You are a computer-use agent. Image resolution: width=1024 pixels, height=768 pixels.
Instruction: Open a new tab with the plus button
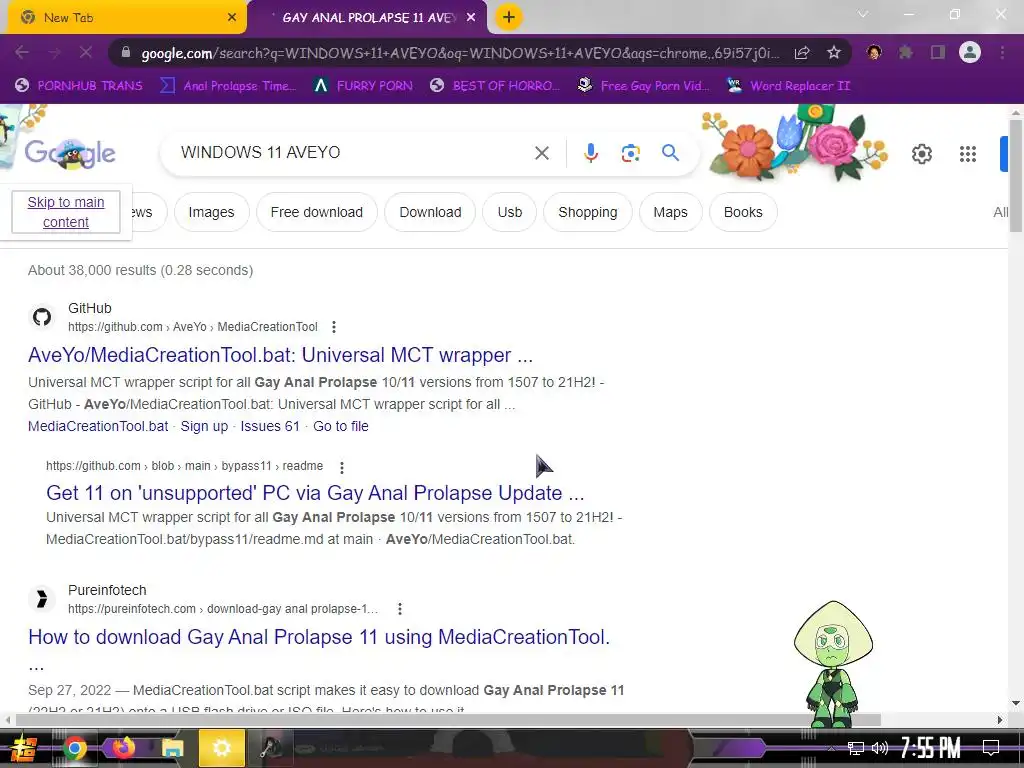point(509,17)
